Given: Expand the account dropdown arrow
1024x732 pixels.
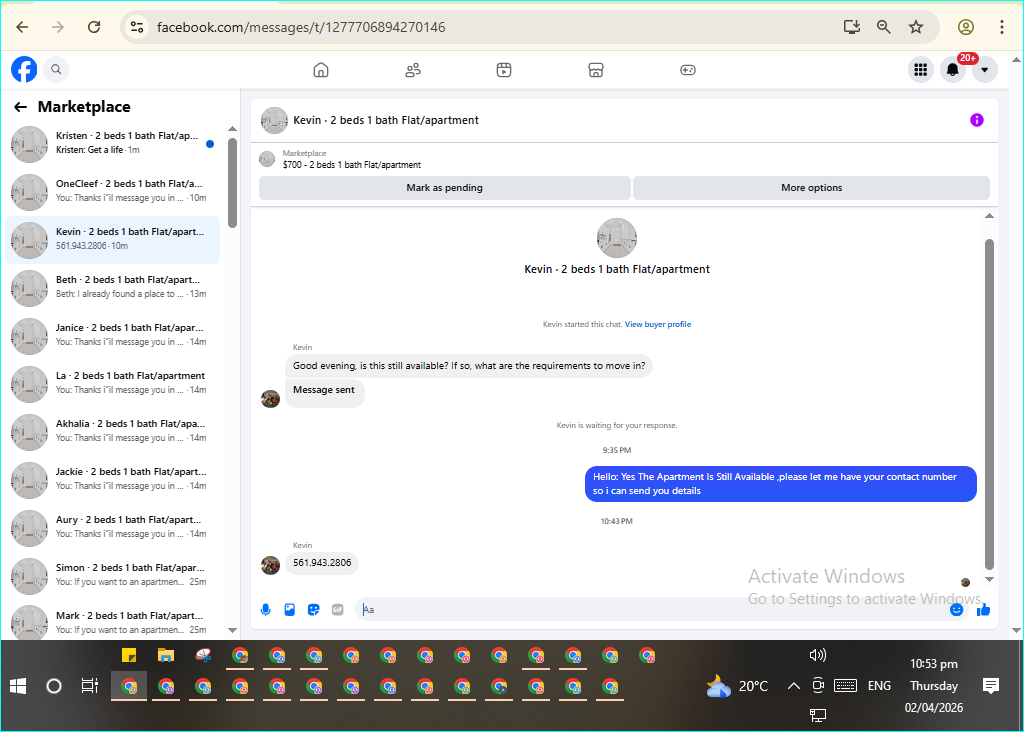Looking at the screenshot, I should (x=985, y=70).
